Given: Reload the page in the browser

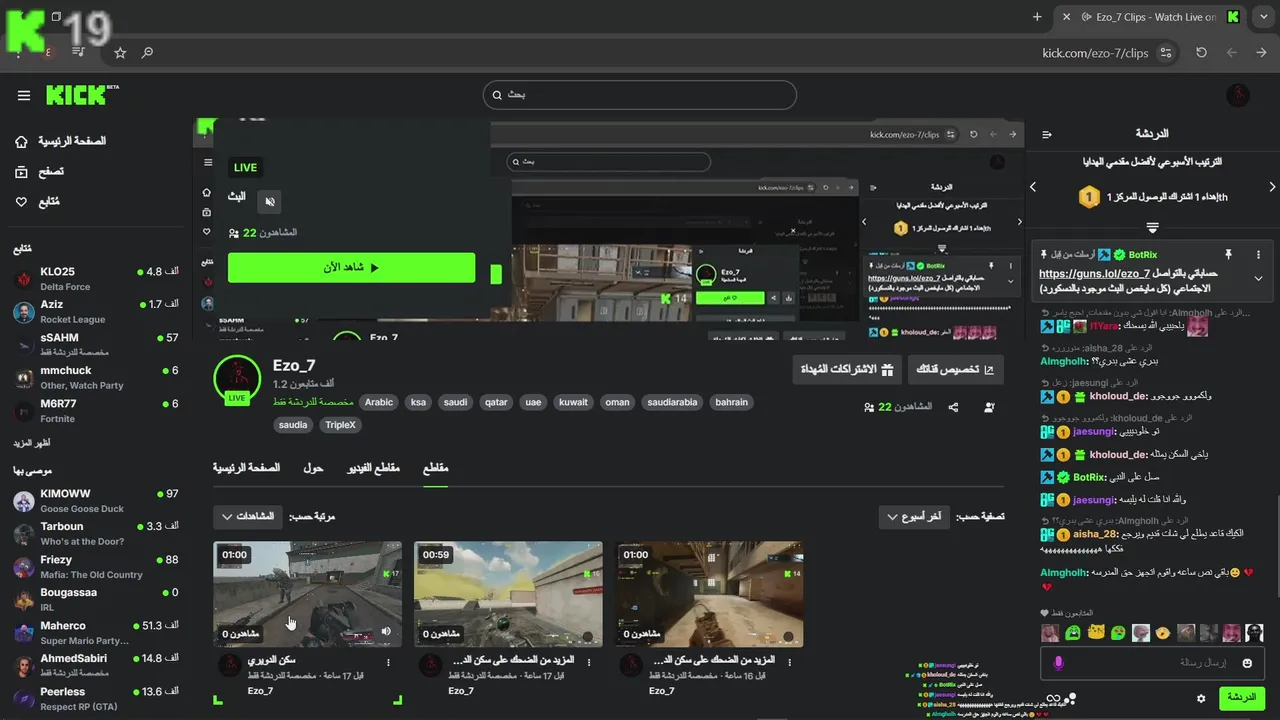Looking at the screenshot, I should click(1201, 53).
